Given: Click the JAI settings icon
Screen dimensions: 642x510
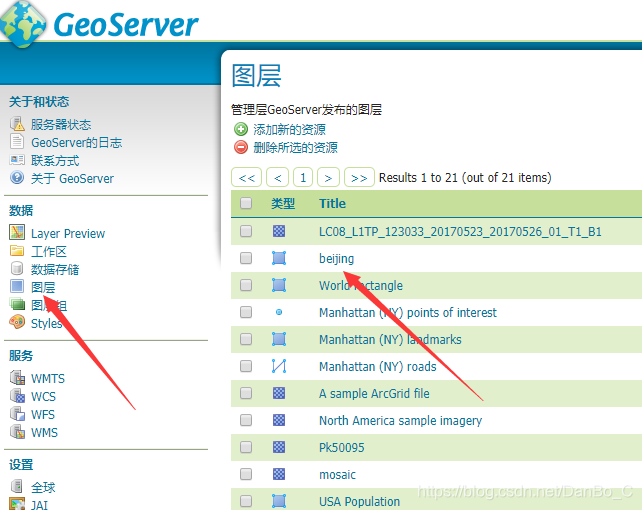Looking at the screenshot, I should [x=17, y=504].
